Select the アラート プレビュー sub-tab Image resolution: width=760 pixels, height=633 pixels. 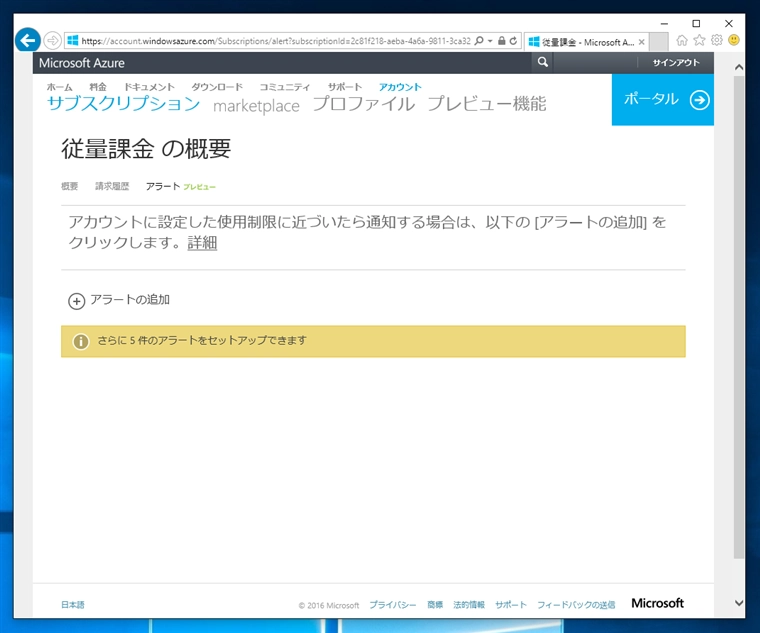pyautogui.click(x=181, y=186)
